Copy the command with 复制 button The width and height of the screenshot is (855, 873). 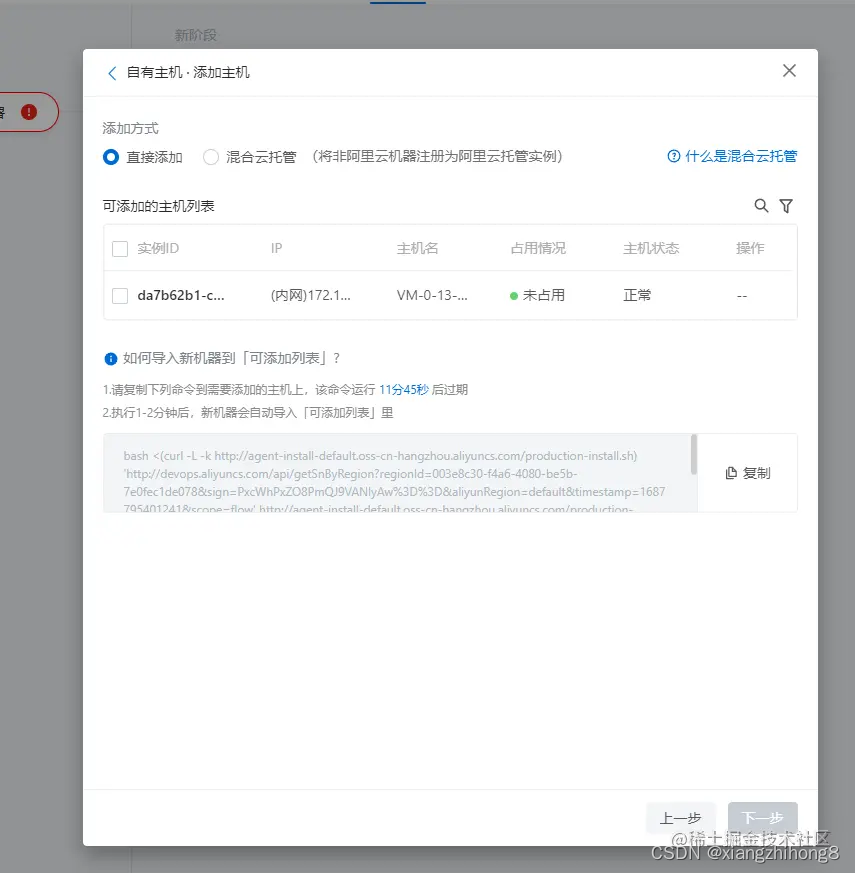pos(748,473)
